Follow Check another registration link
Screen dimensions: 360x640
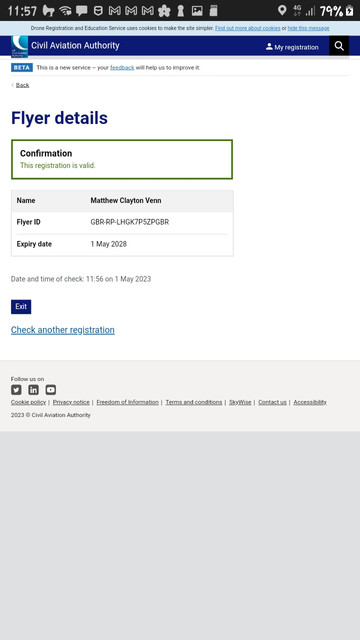[62, 330]
